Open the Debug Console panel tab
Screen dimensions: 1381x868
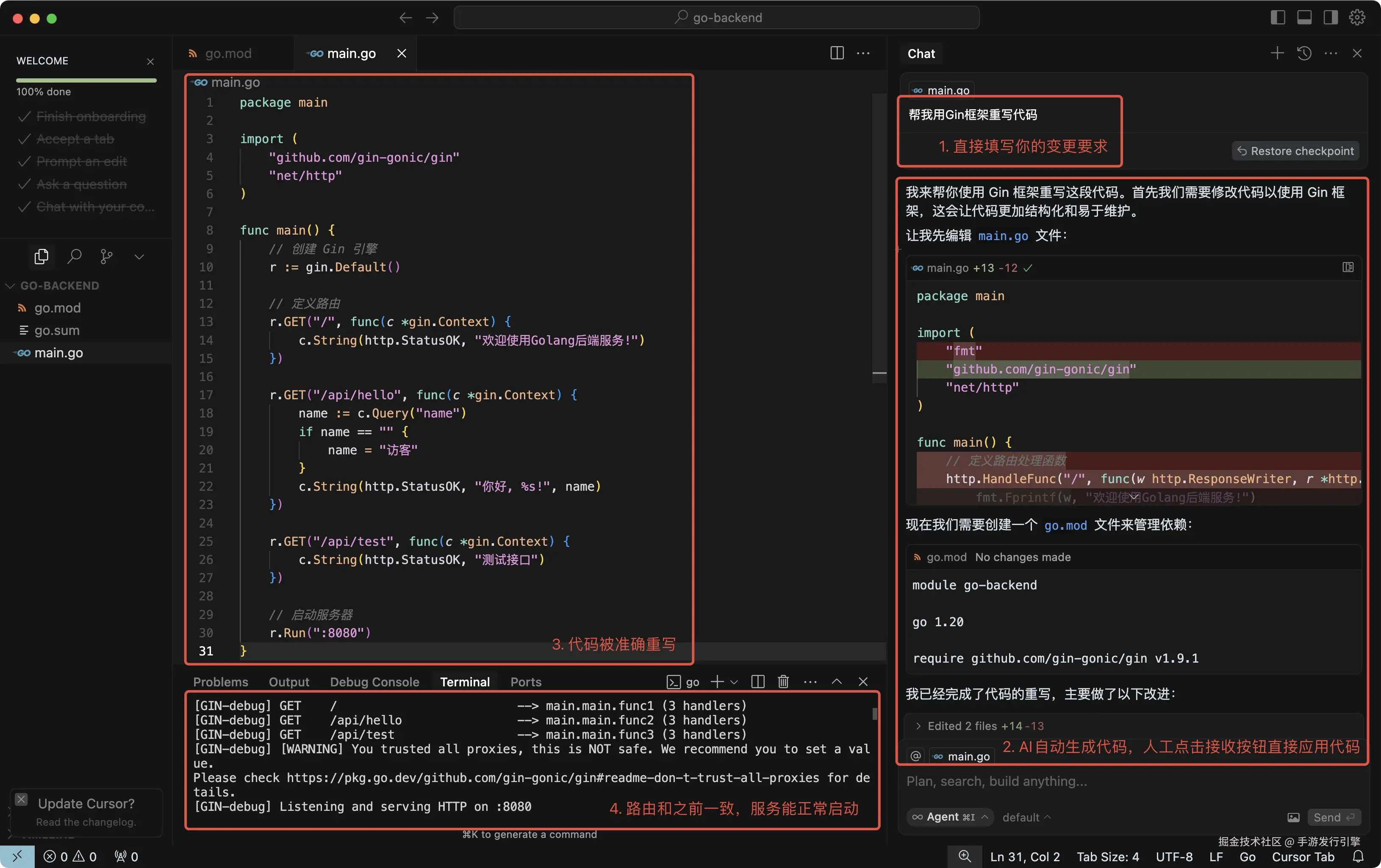(374, 682)
